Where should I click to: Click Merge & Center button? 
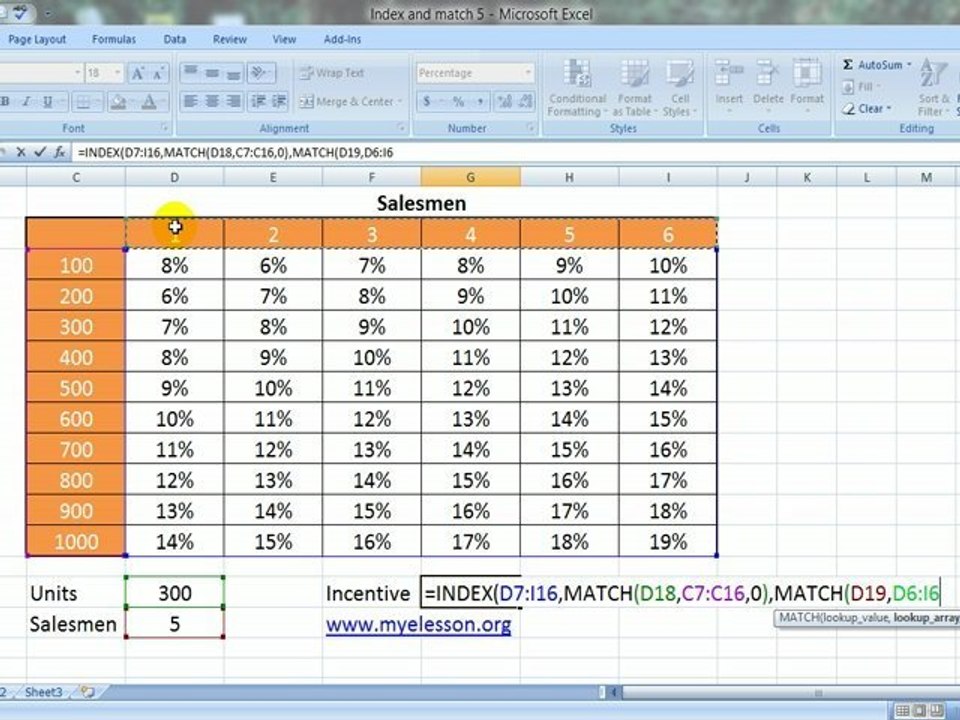(x=347, y=102)
